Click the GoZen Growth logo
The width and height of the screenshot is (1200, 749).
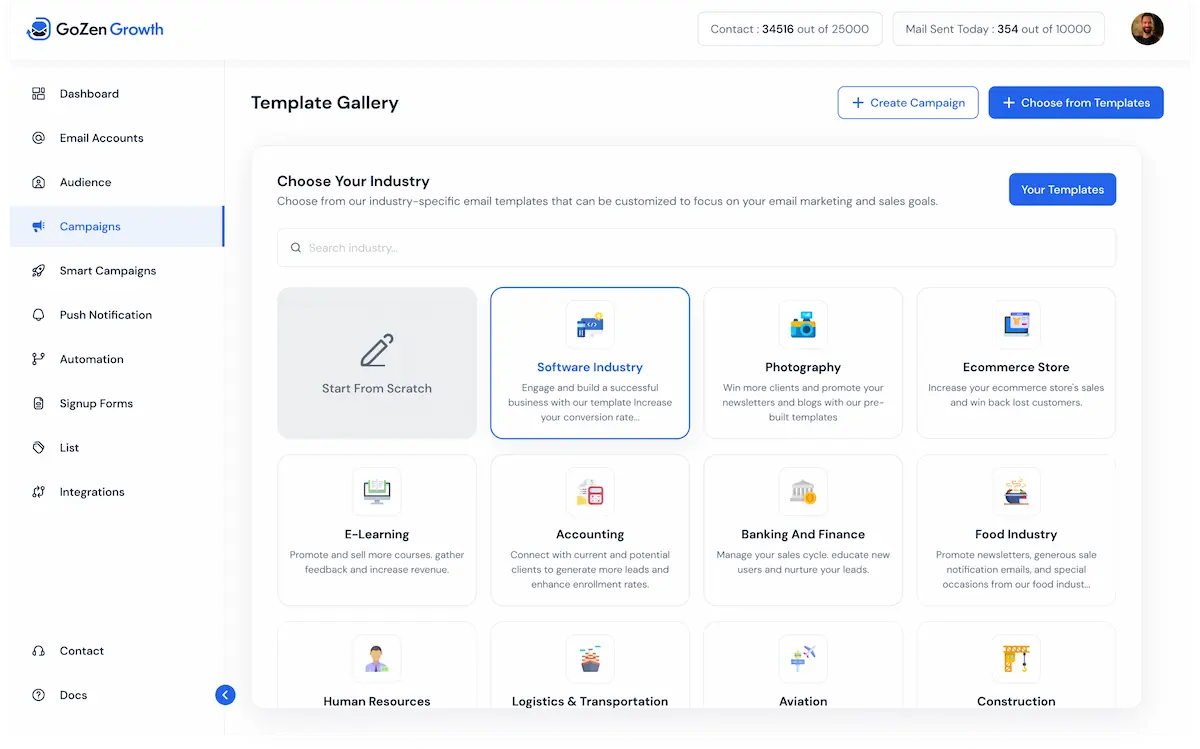[95, 29]
